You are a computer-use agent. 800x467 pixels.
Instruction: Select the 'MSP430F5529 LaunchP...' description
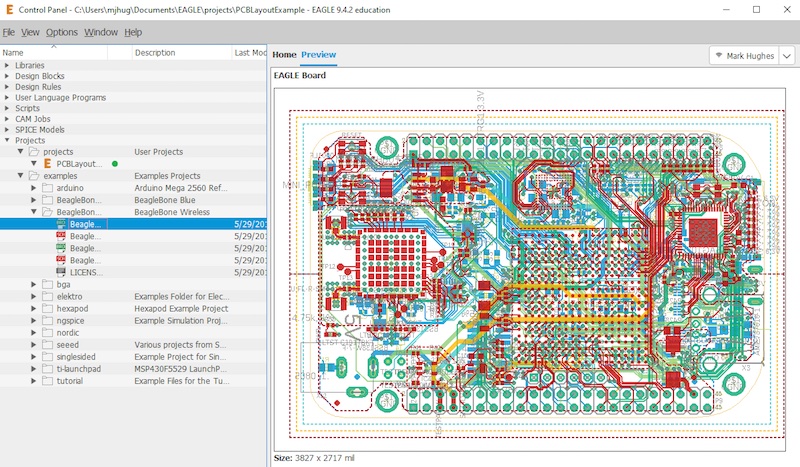point(181,368)
